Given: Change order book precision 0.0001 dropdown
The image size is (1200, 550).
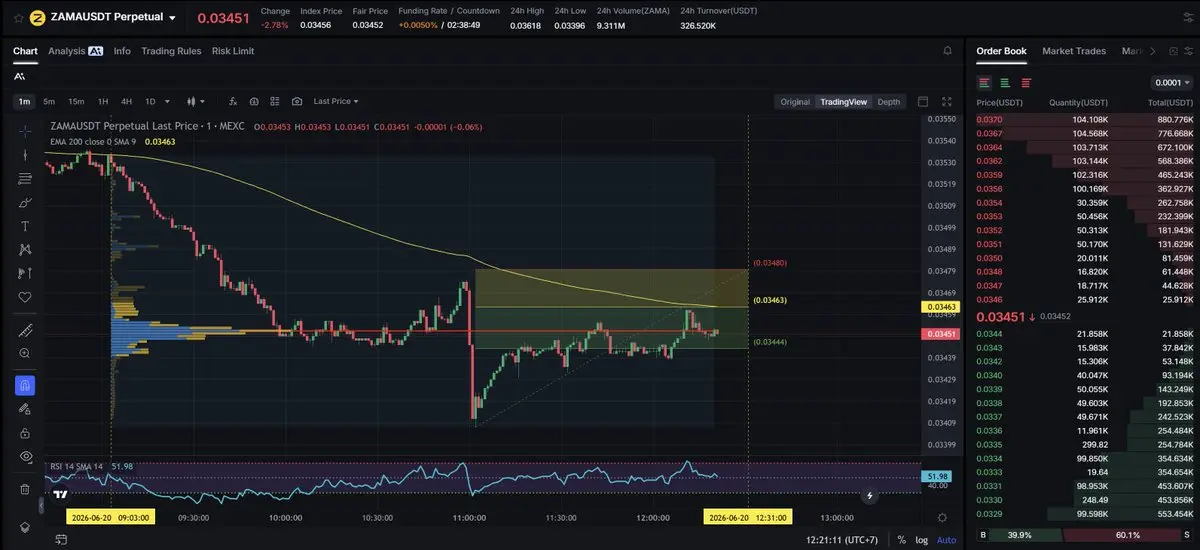Looking at the screenshot, I should 1170,82.
